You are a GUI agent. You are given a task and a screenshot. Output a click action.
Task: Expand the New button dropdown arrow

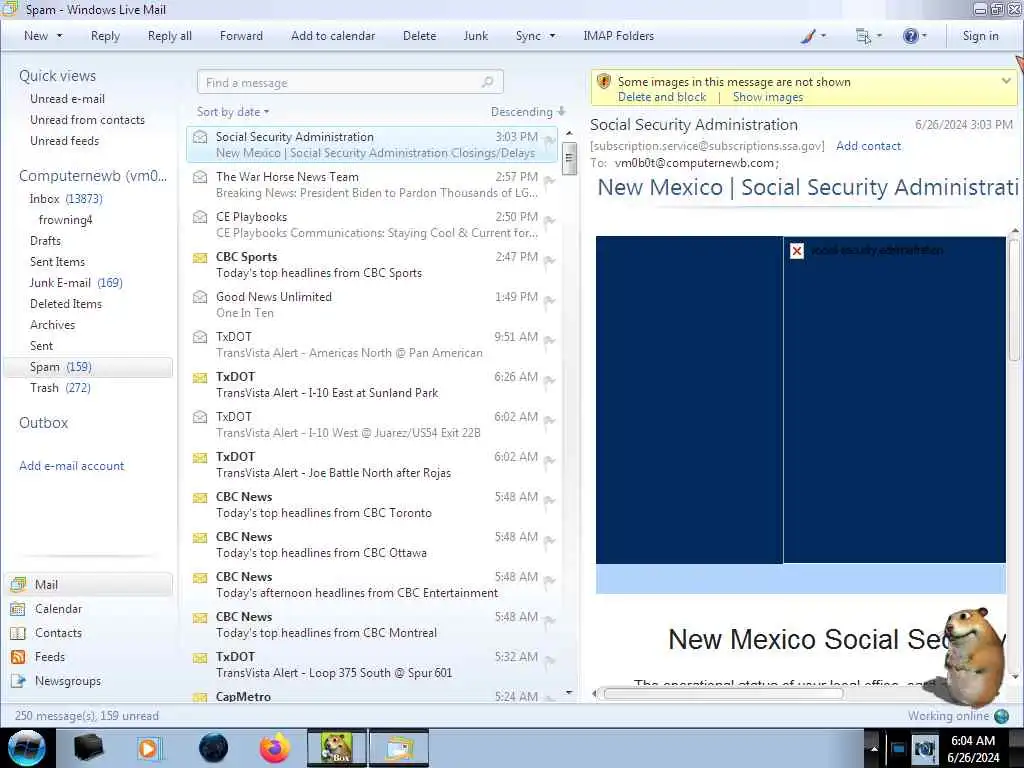[x=59, y=36]
